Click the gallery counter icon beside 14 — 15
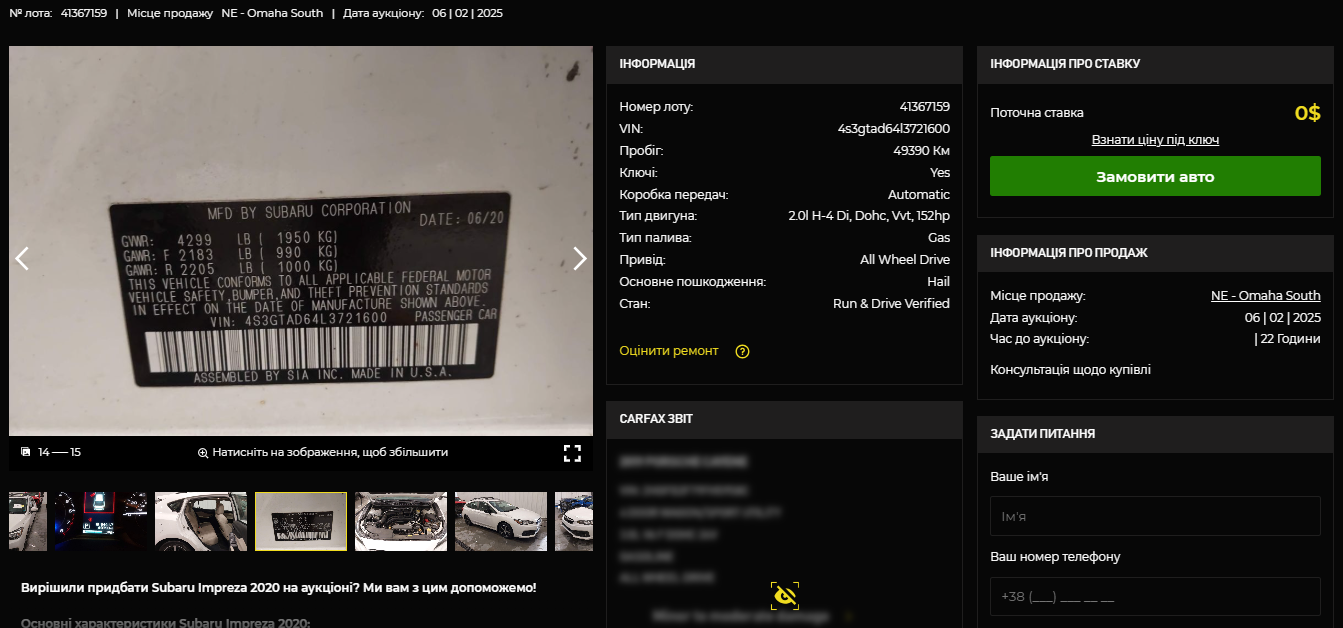The width and height of the screenshot is (1343, 628). [26, 452]
